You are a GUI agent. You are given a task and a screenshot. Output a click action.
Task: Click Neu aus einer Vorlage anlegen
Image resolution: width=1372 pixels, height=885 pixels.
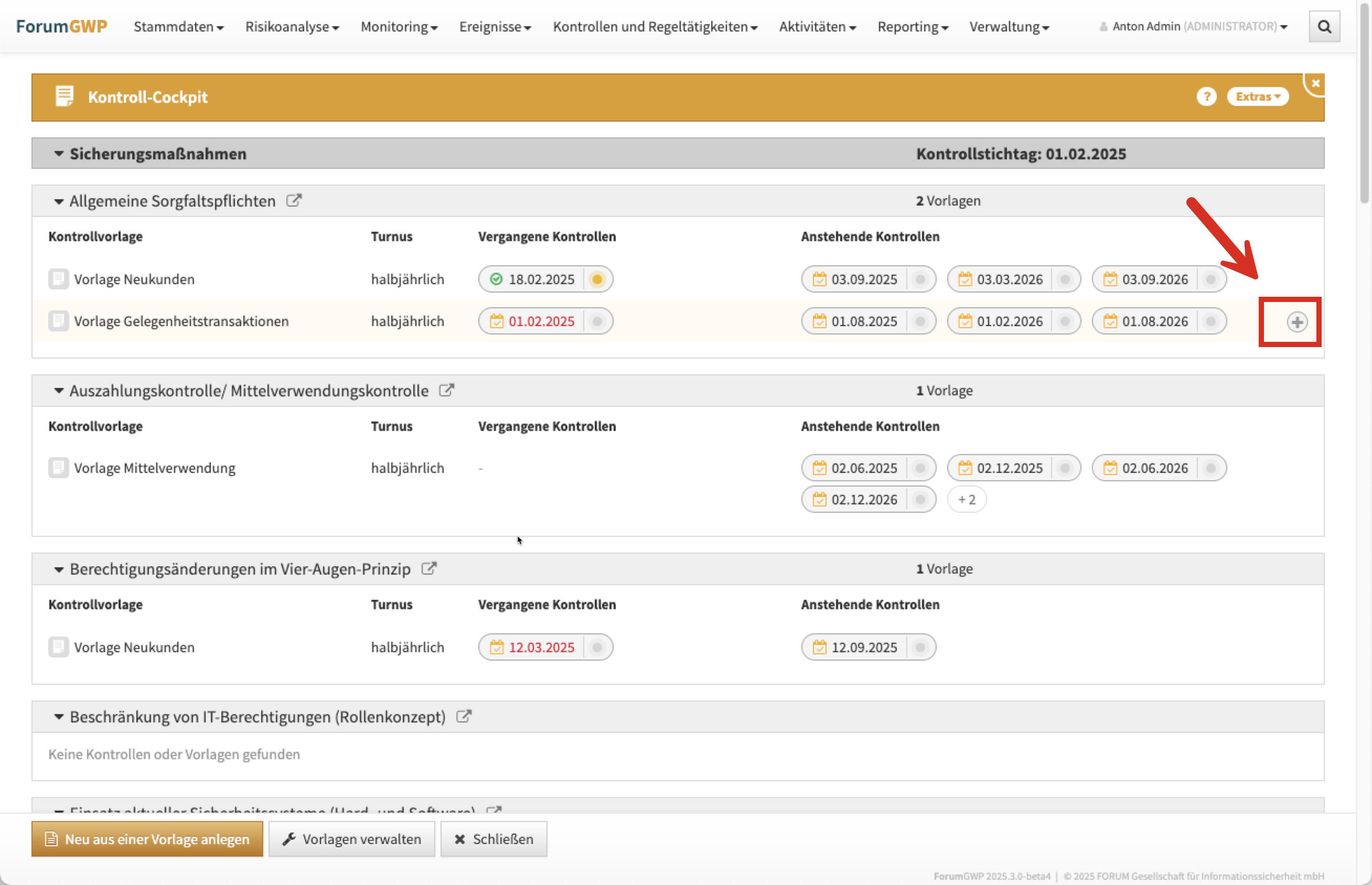click(x=147, y=838)
